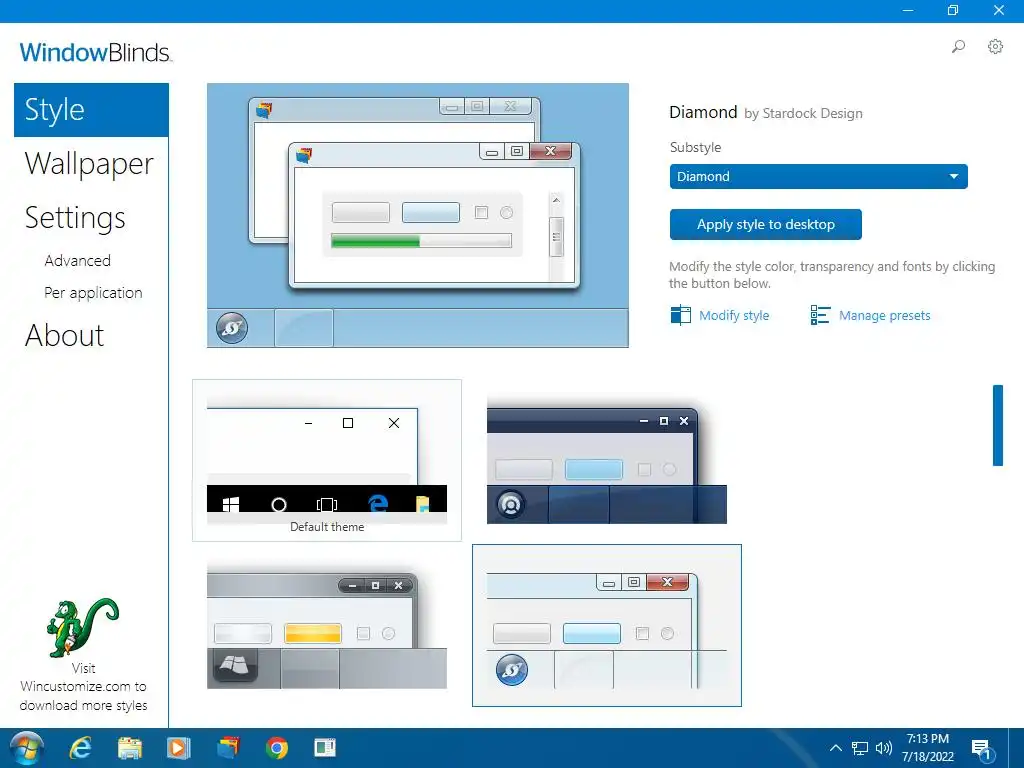This screenshot has height=768, width=1024.
Task: Open the search magnifier icon
Action: [958, 46]
